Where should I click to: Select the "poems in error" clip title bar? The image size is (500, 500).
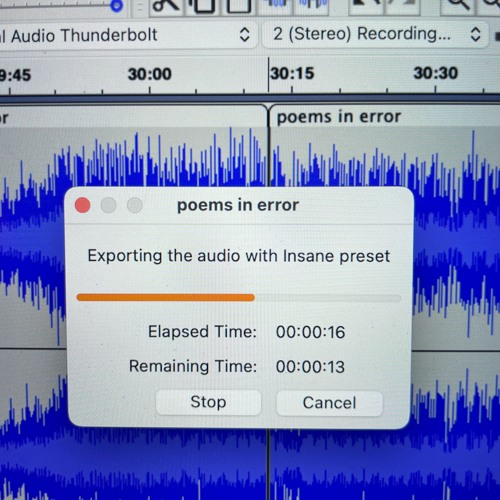pyautogui.click(x=383, y=117)
